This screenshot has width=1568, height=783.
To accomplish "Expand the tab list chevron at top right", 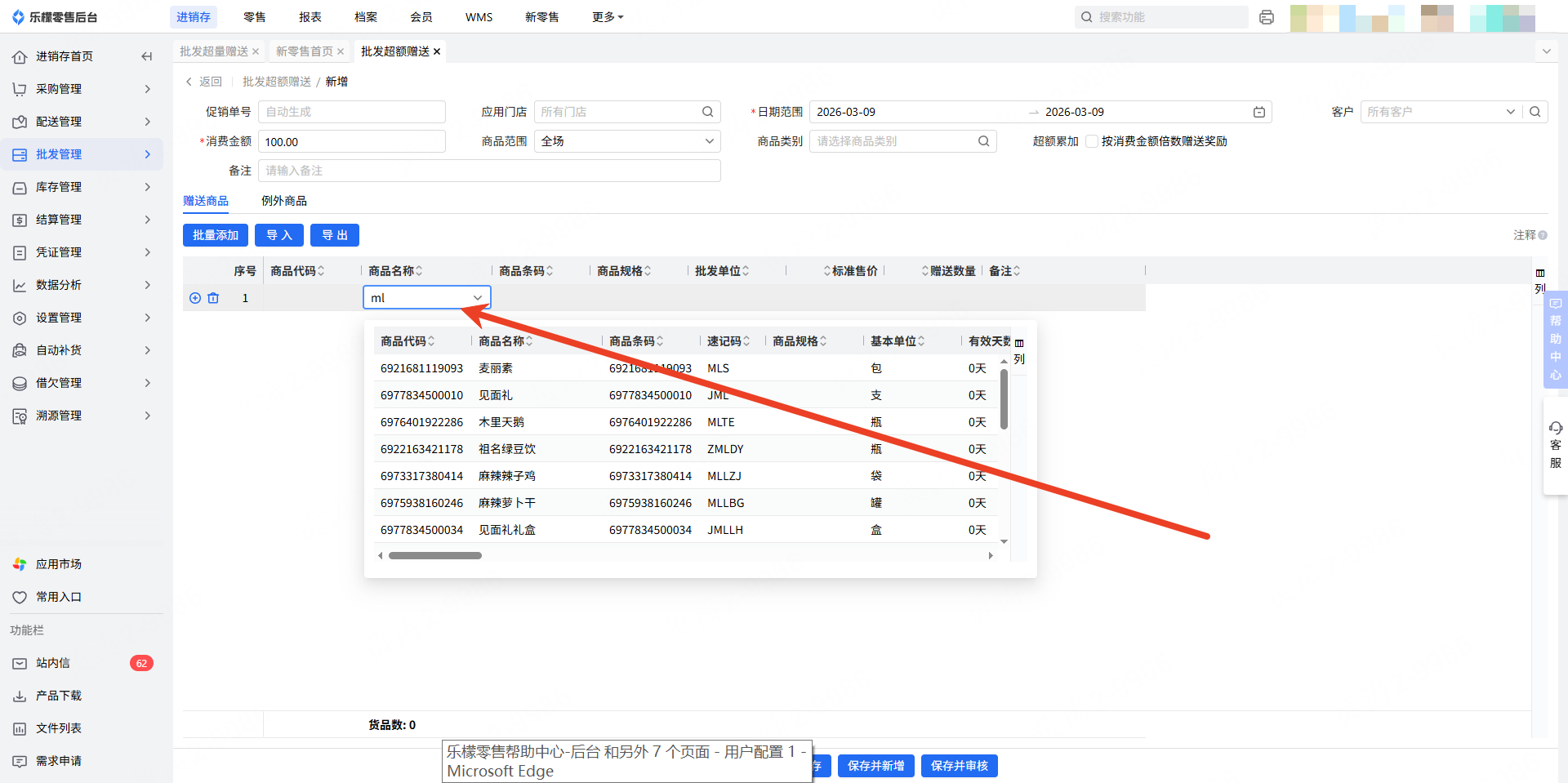I will (1546, 51).
